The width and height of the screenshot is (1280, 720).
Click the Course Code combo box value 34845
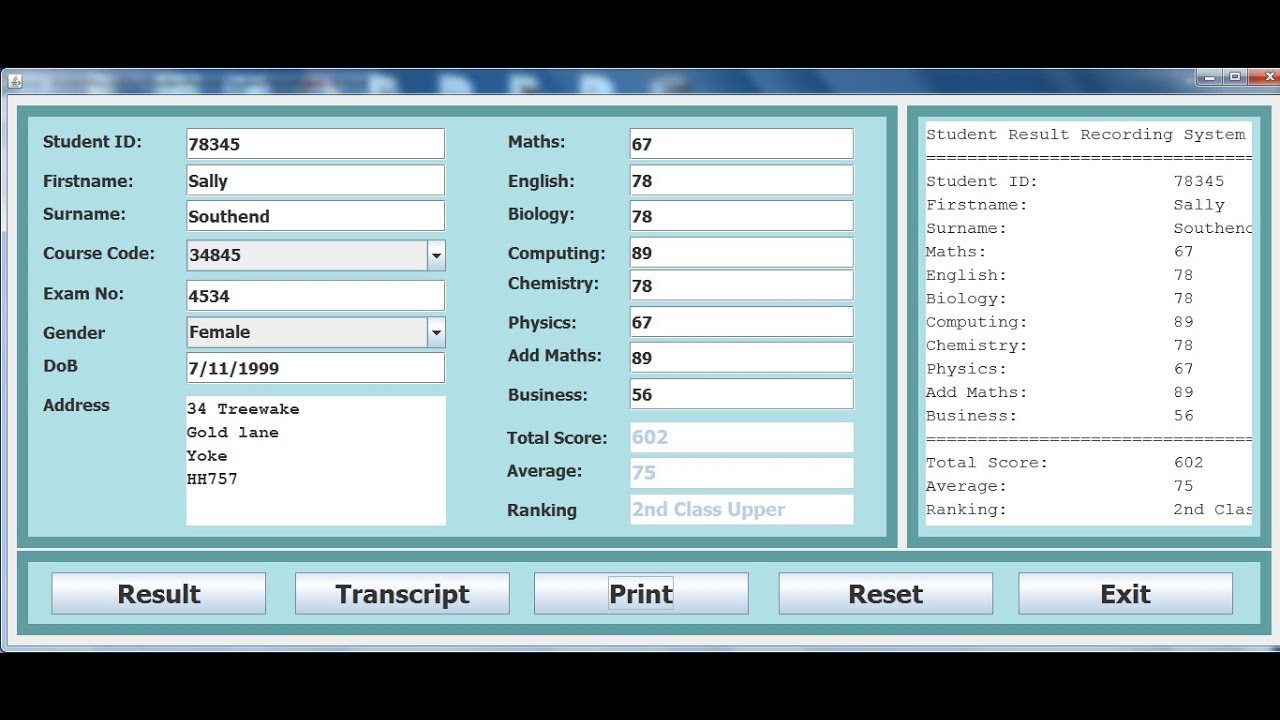point(307,255)
